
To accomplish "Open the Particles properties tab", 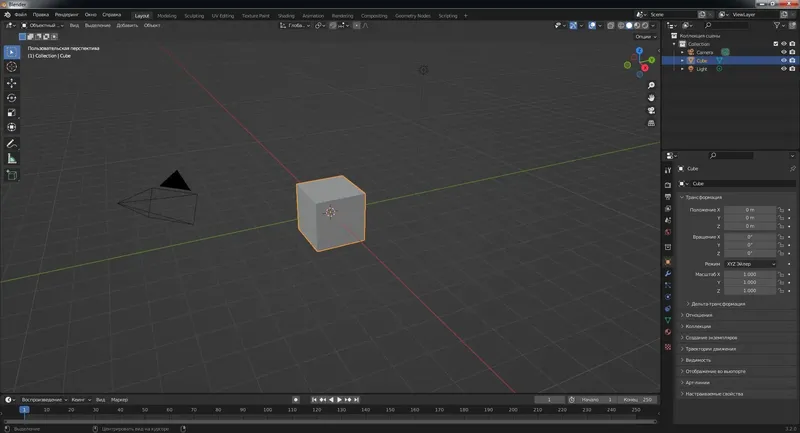I will [668, 285].
